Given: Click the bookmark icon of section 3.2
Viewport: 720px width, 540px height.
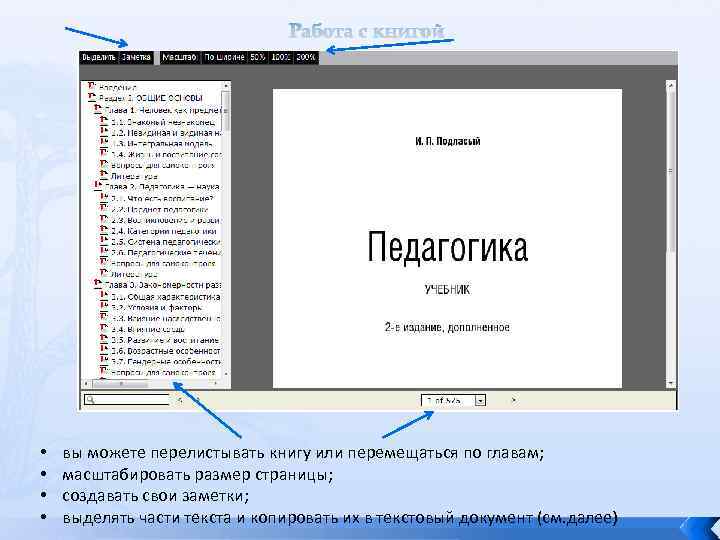Looking at the screenshot, I should pos(104,307).
